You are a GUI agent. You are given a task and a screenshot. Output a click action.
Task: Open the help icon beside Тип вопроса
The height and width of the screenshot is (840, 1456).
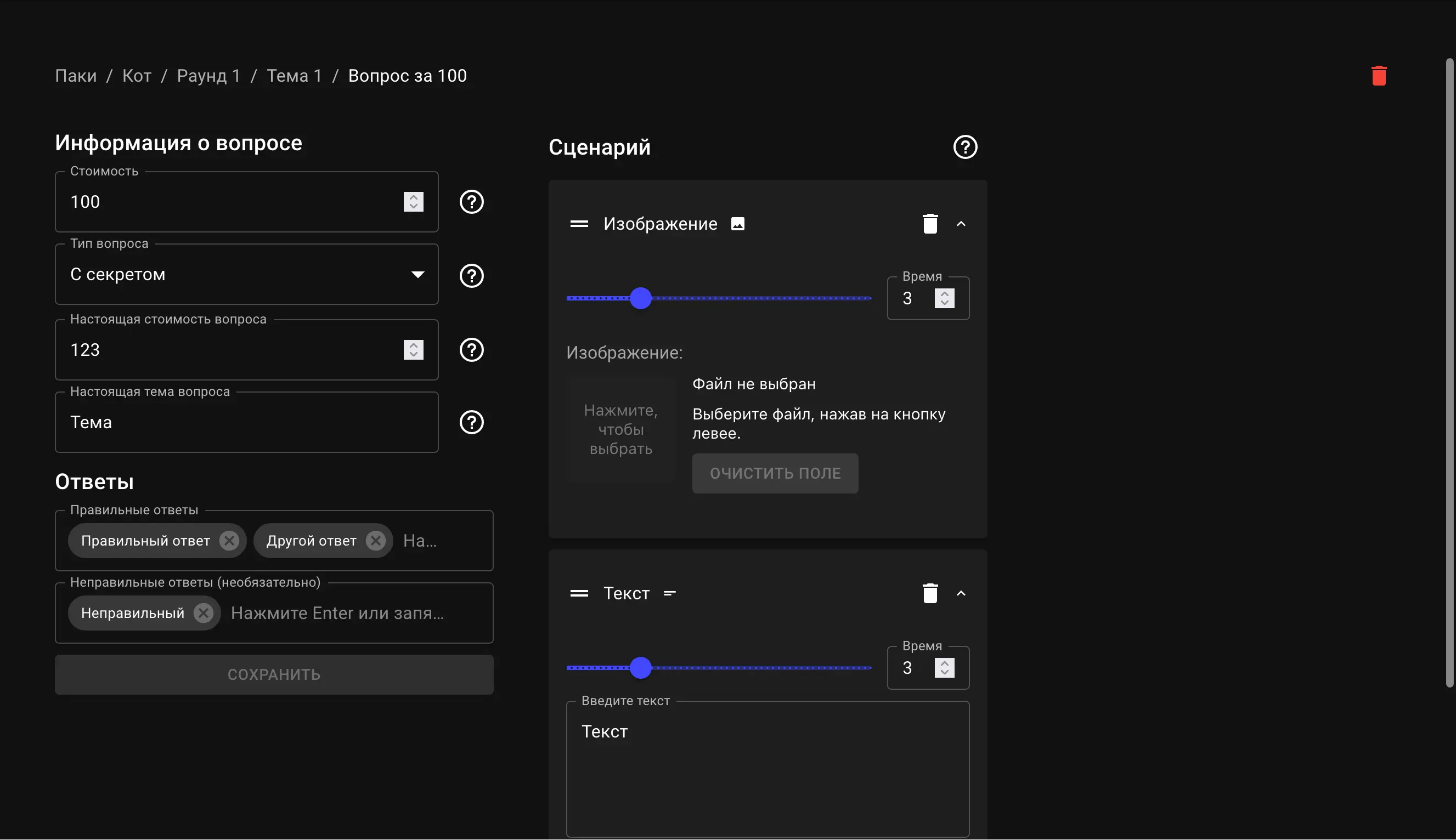point(471,275)
